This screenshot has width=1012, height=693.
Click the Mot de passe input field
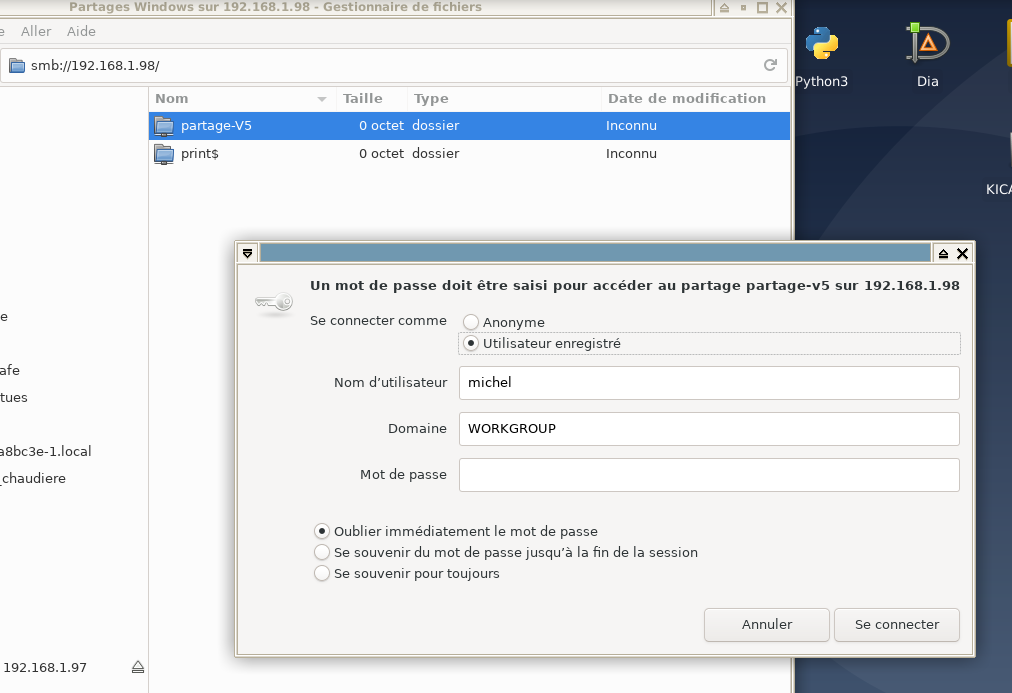point(708,475)
